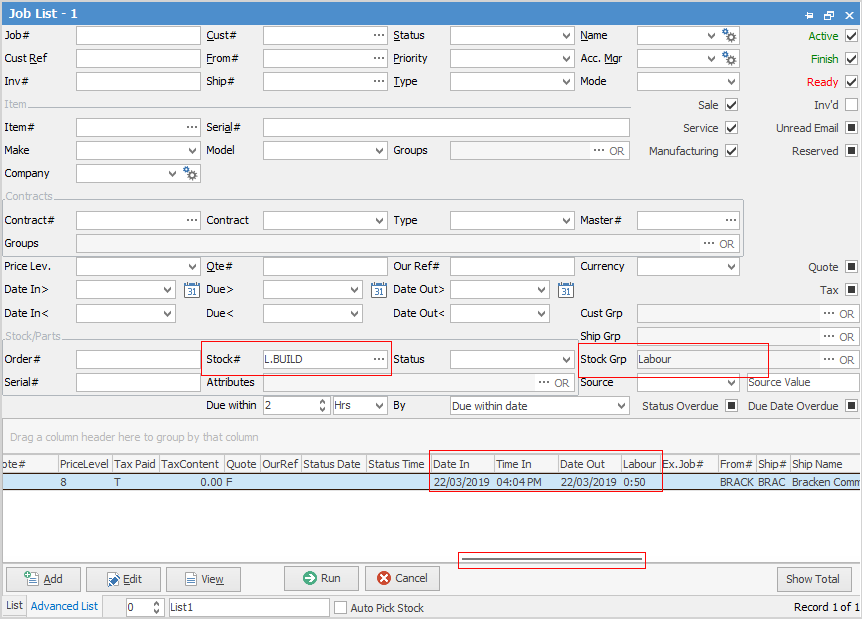
Task: Toggle the Manufacturing checkbox
Action: tap(731, 151)
